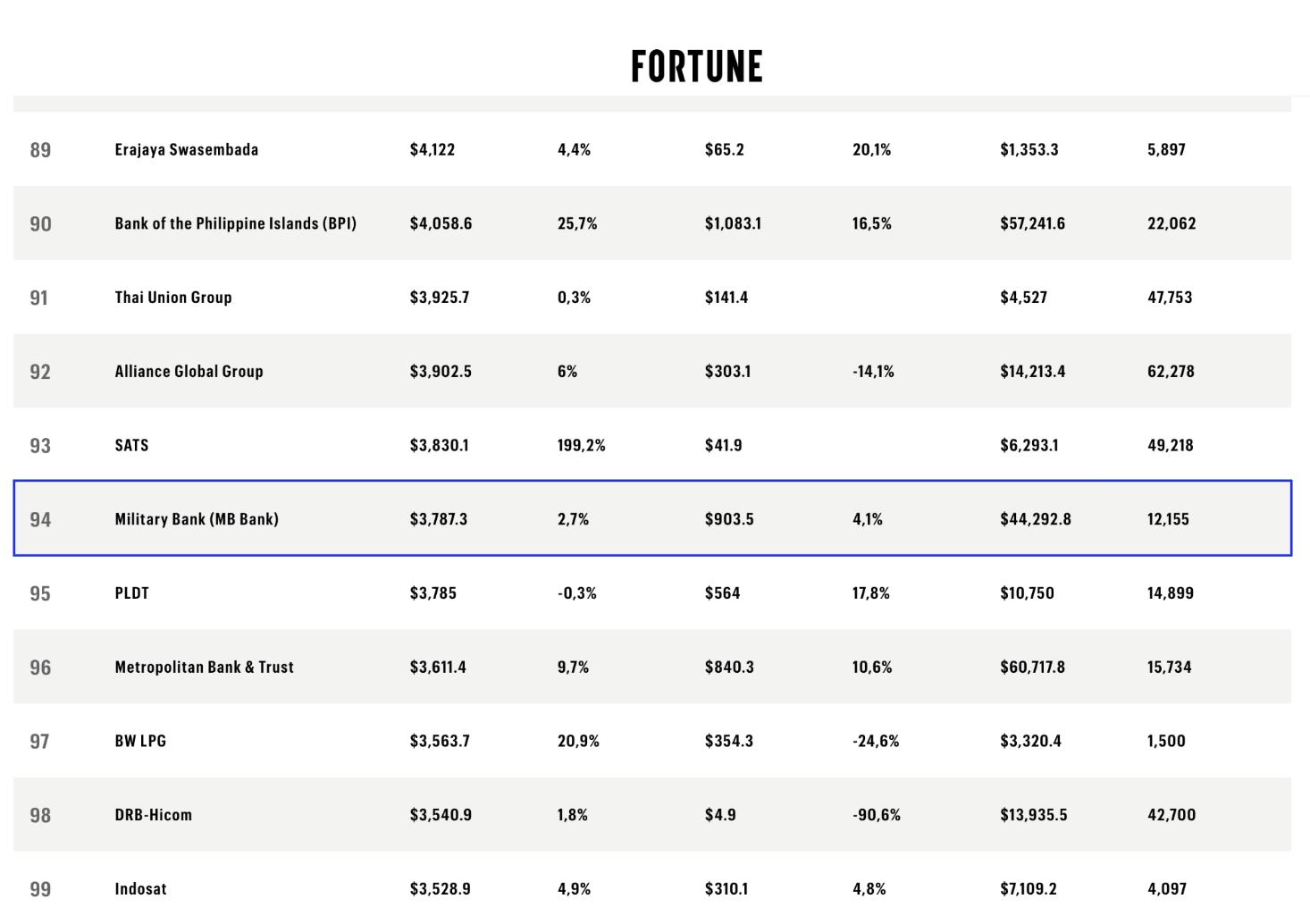Image resolution: width=1310 pixels, height=924 pixels.
Task: Open Military Bank (MB Bank) entry
Action: (197, 519)
